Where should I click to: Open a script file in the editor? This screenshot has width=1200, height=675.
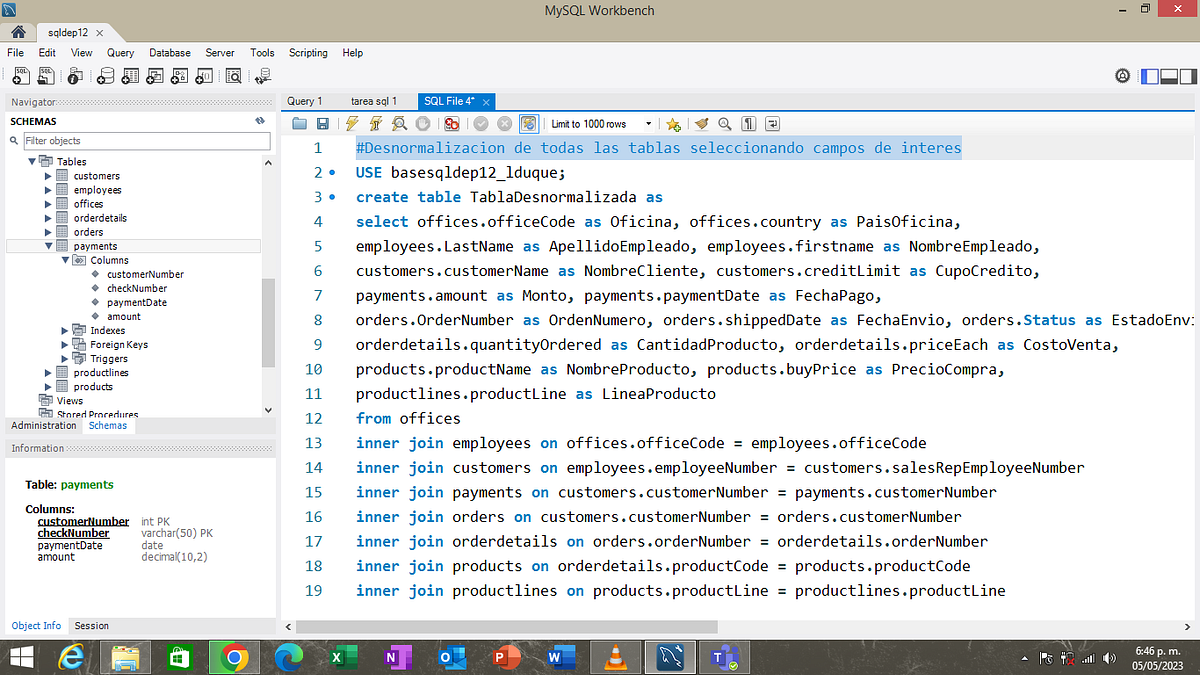[300, 124]
